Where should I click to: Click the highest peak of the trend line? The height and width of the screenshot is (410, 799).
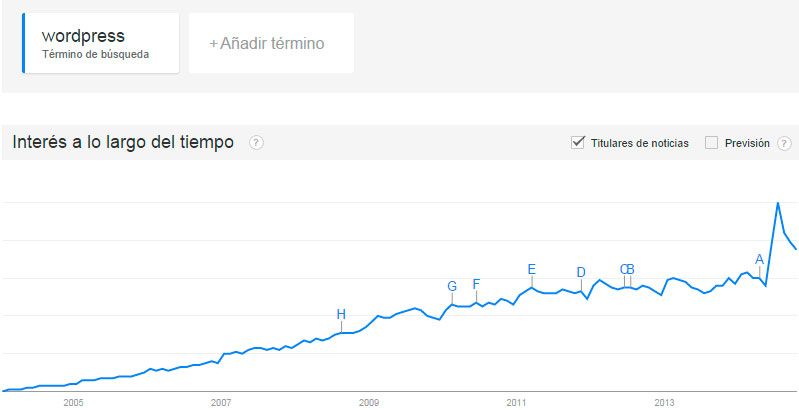point(778,203)
